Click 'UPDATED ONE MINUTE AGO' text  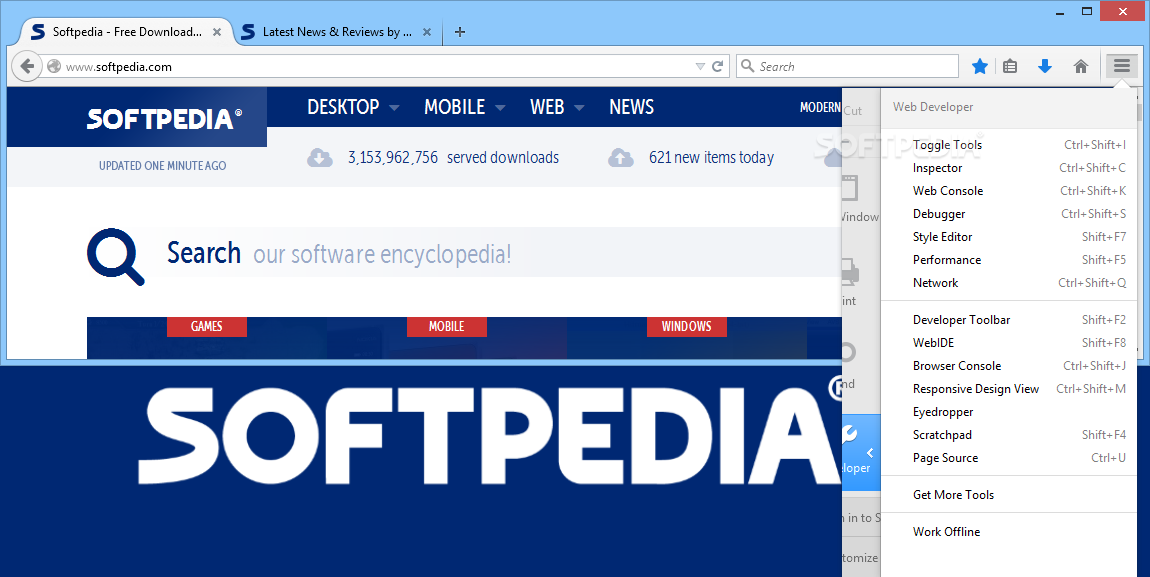(x=163, y=166)
